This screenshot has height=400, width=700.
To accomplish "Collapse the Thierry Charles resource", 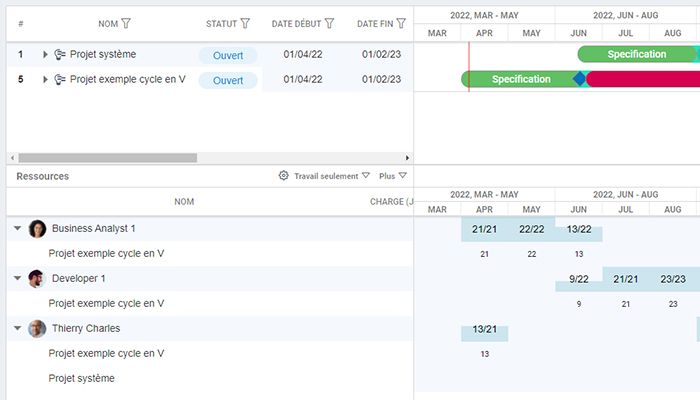I will click(17, 328).
